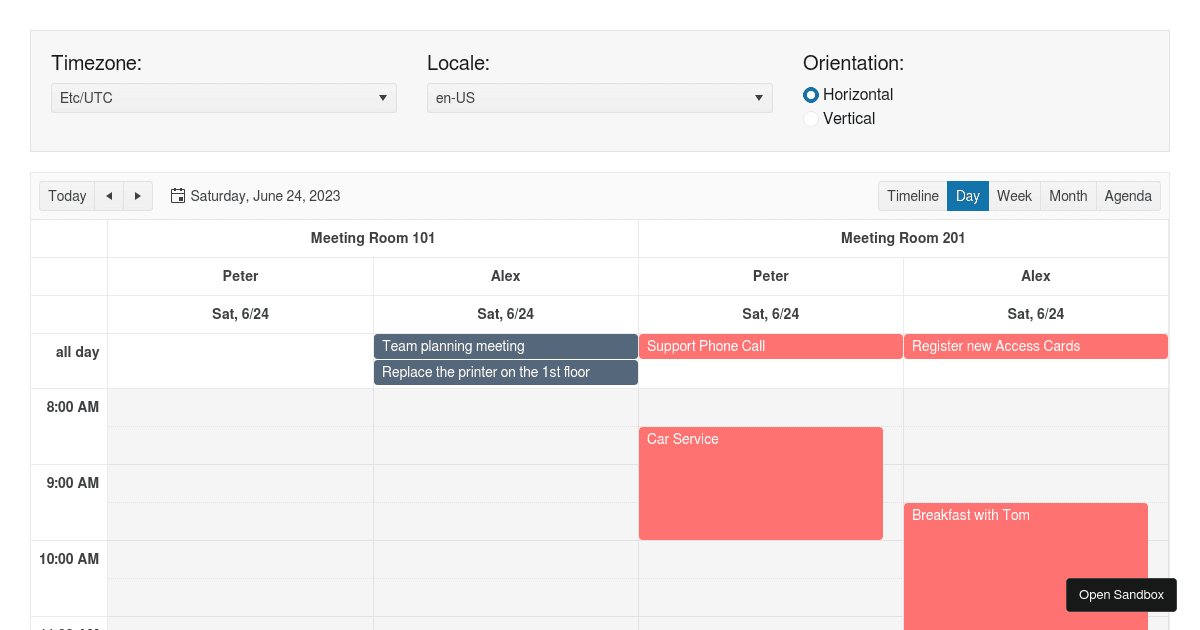Open the Breakfast with Tom event
This screenshot has height=630, width=1200.
[x=1000, y=540]
